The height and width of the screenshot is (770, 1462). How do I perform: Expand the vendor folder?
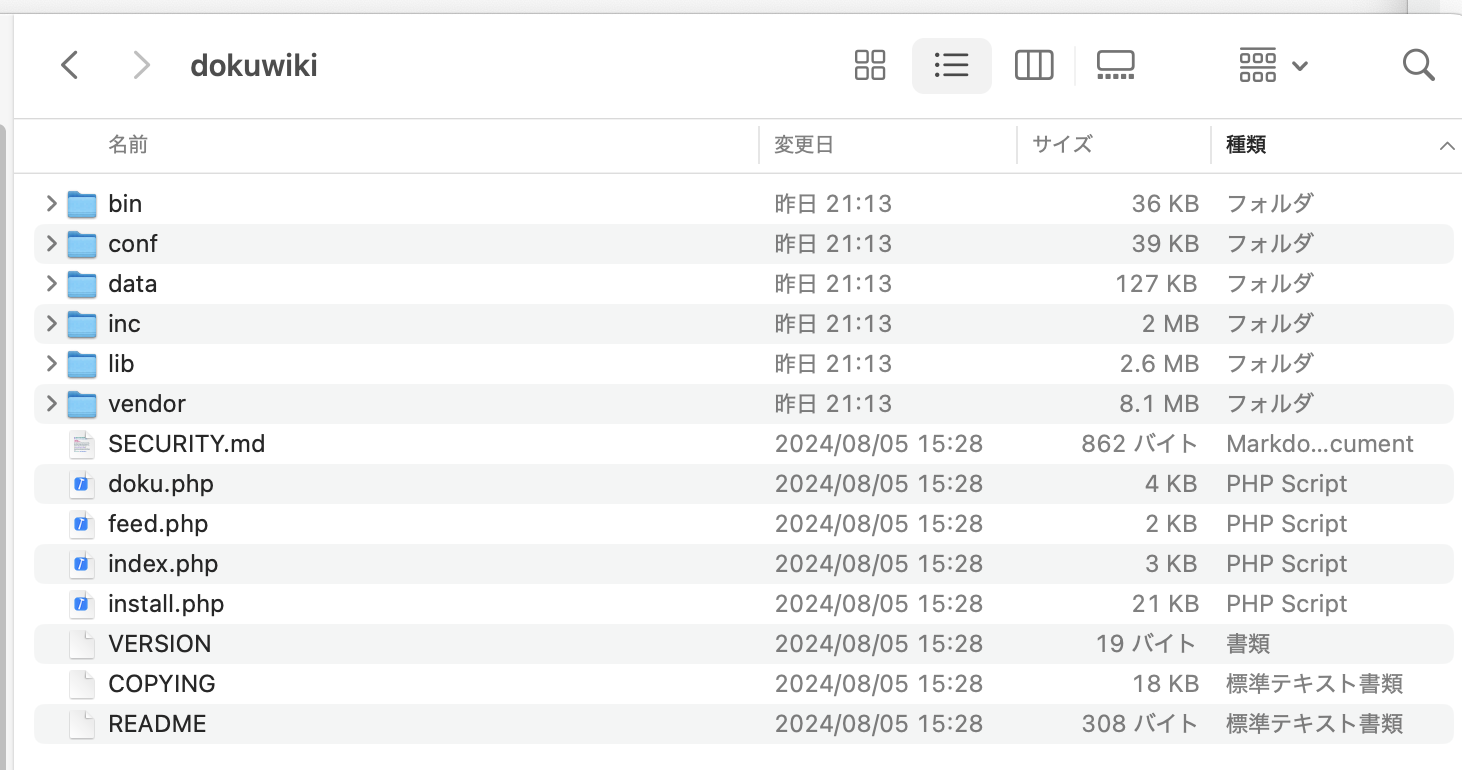coord(50,403)
